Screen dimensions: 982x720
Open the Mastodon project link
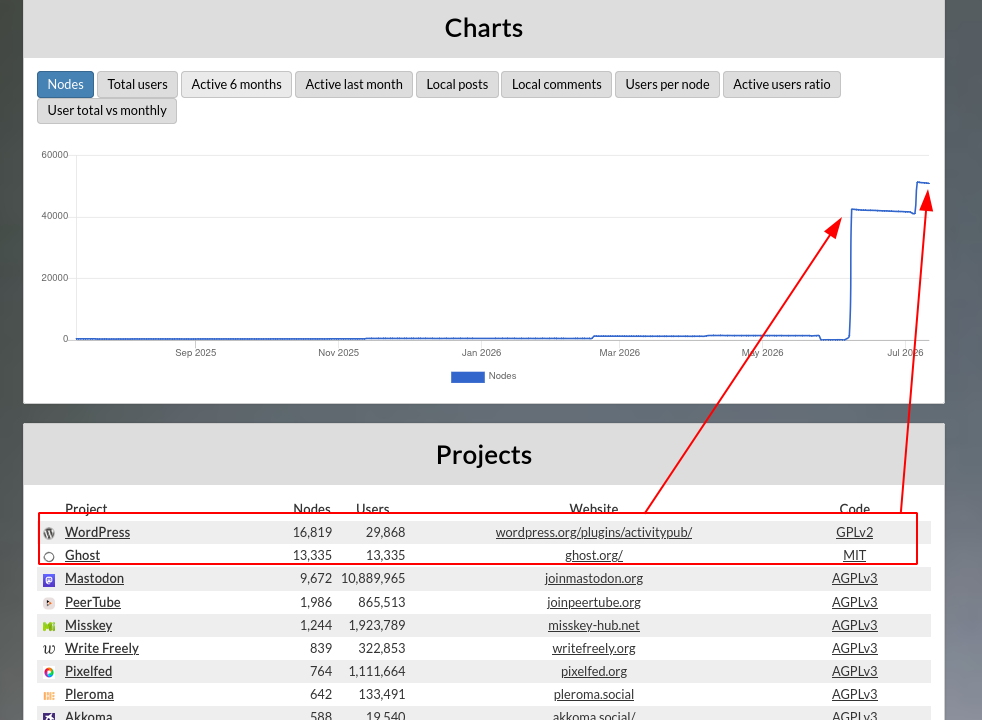point(95,579)
